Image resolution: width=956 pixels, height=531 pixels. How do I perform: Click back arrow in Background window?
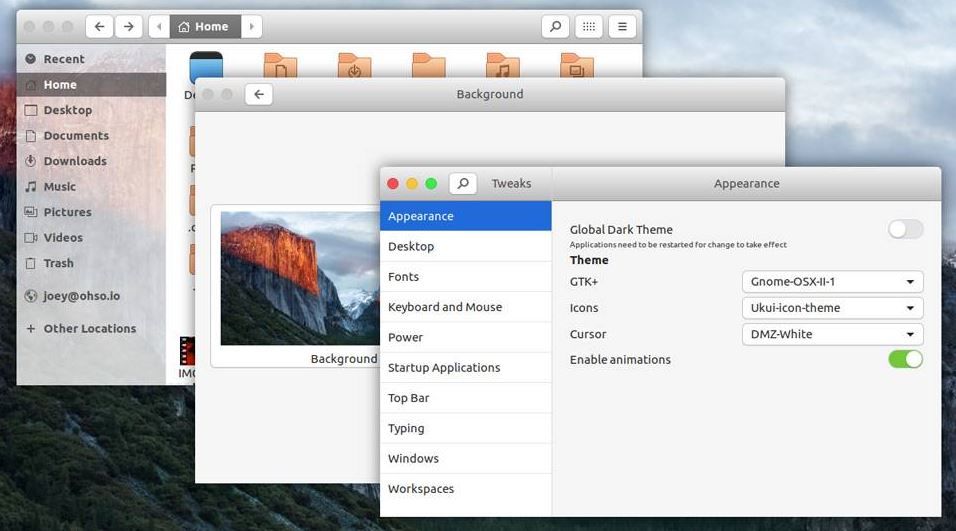point(259,94)
